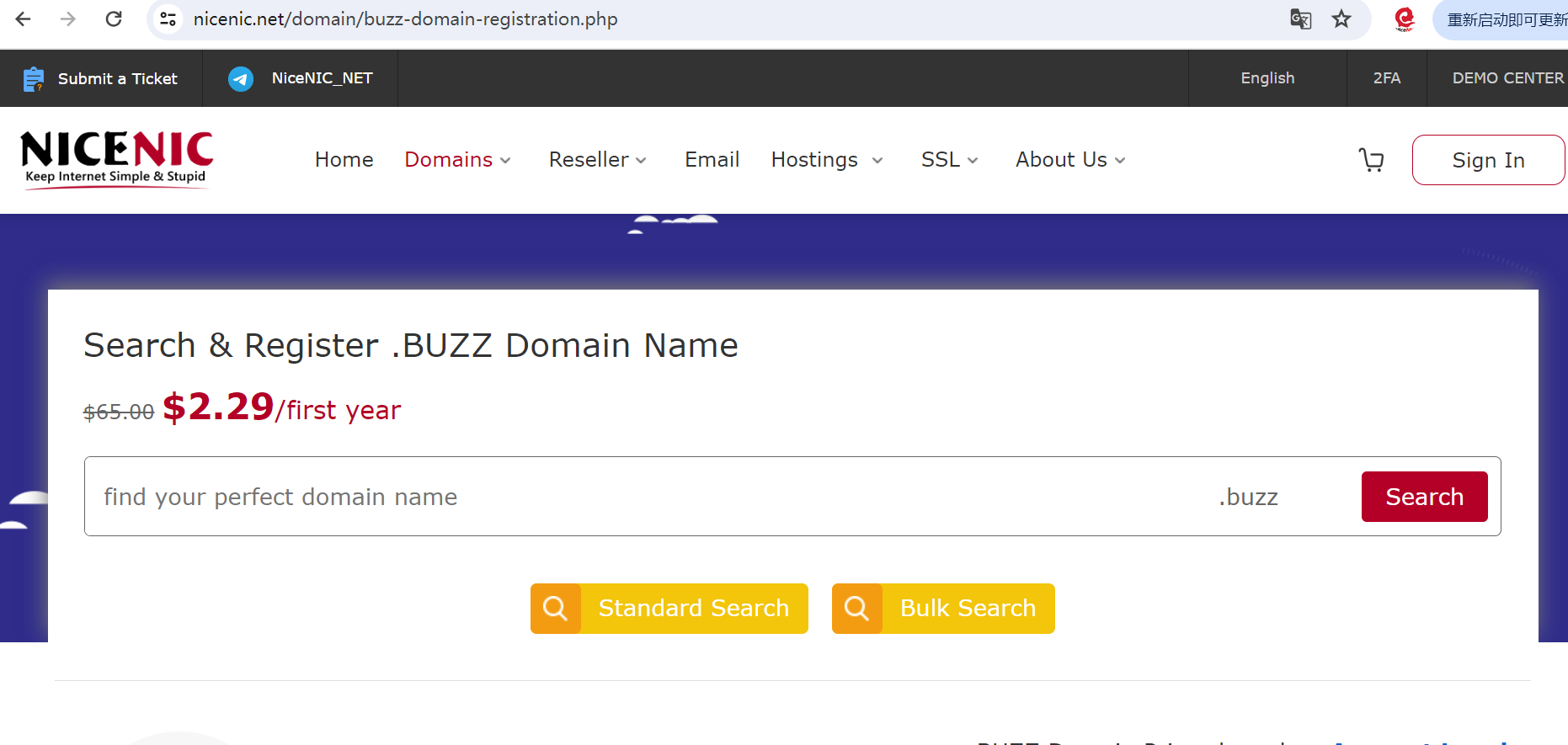1568x745 pixels.
Task: Go back with browser back arrow
Action: tap(23, 19)
